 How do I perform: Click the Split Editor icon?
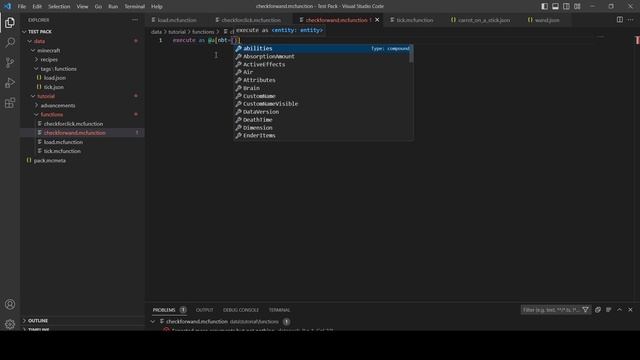(620, 20)
